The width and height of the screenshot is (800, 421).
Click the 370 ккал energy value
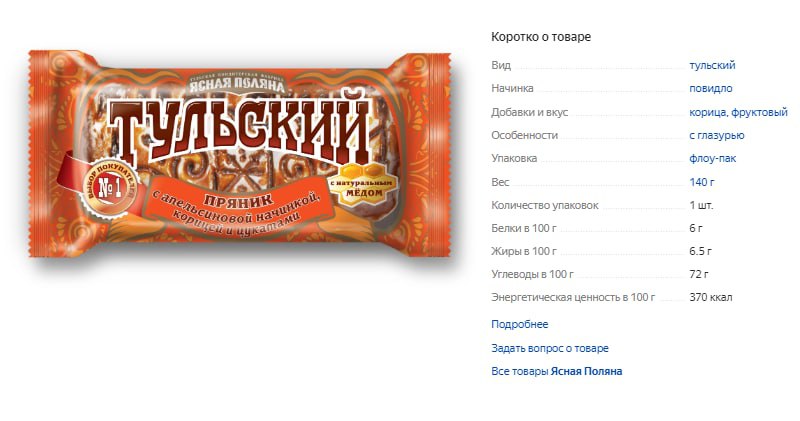pos(711,297)
